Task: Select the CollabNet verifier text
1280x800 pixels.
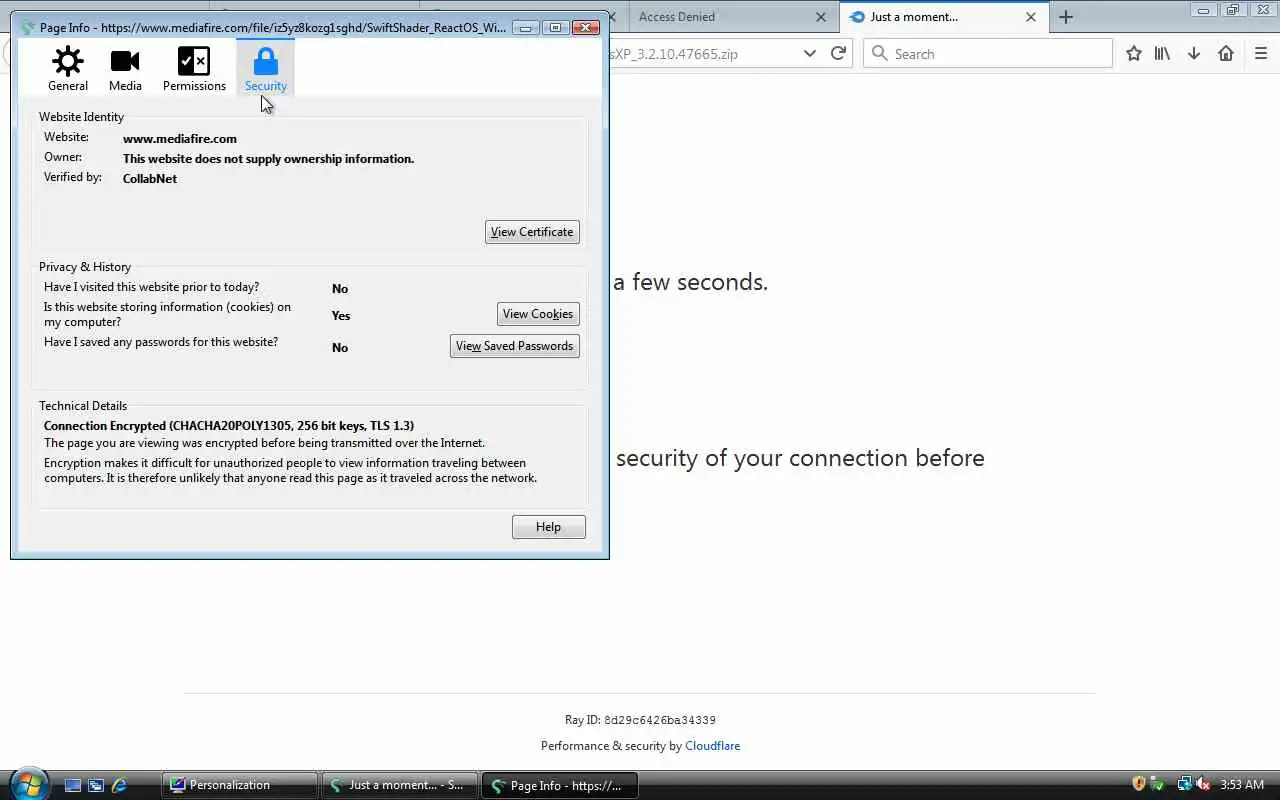Action: coord(150,179)
